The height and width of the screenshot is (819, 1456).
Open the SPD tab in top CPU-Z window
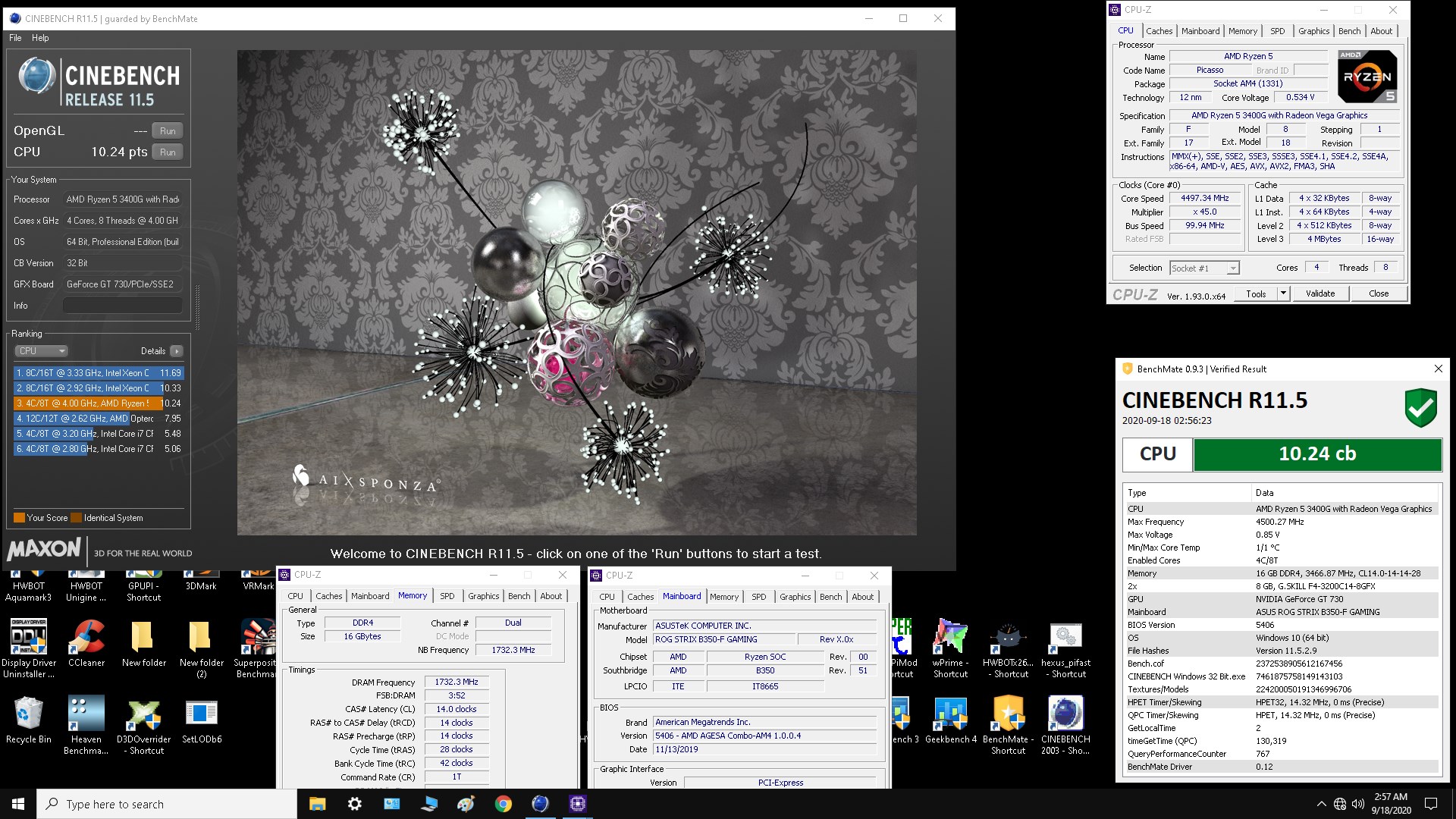click(1278, 31)
